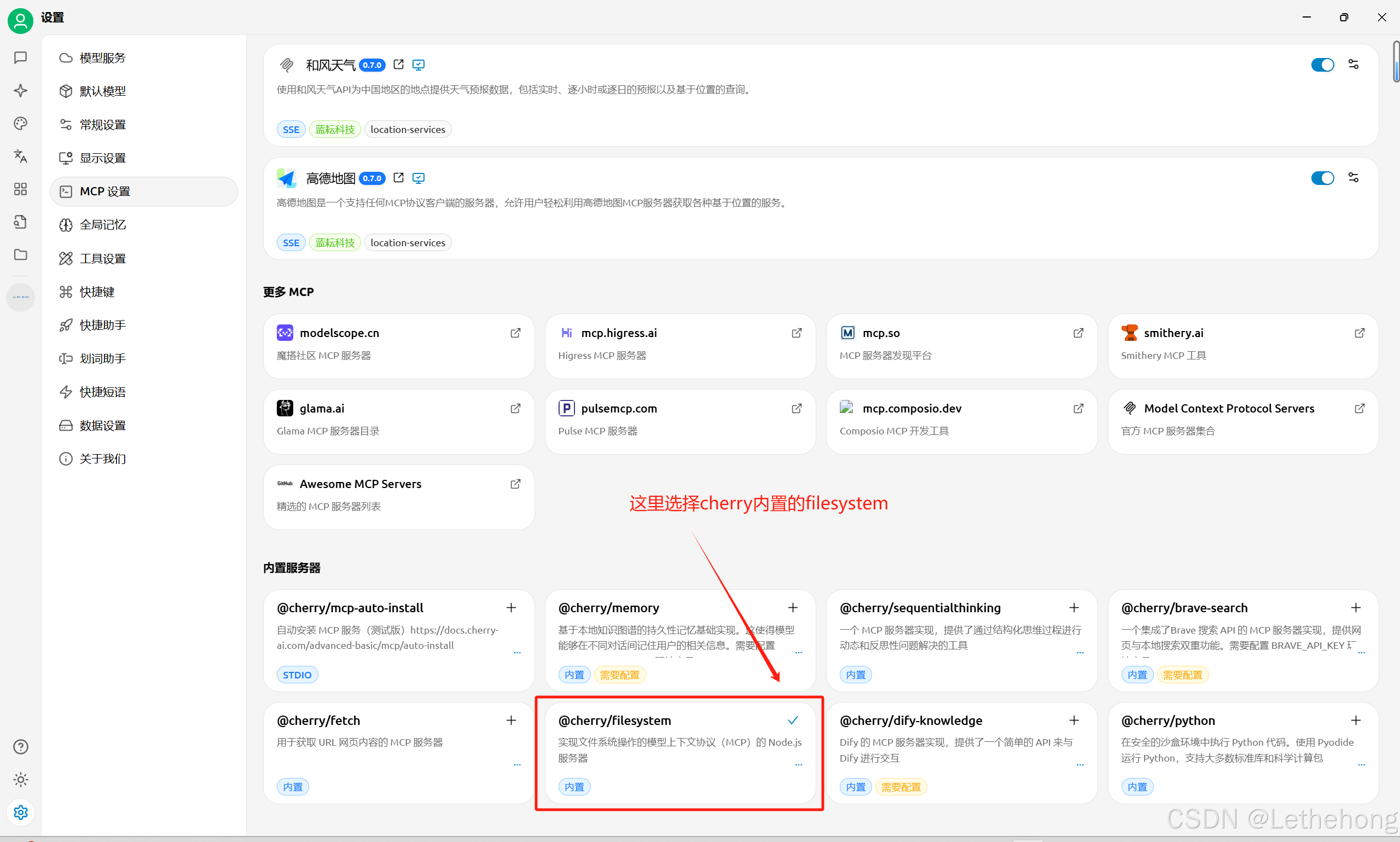Click the location-services tag on 高德地图
Screen dimensions: 1400x842
tap(408, 243)
